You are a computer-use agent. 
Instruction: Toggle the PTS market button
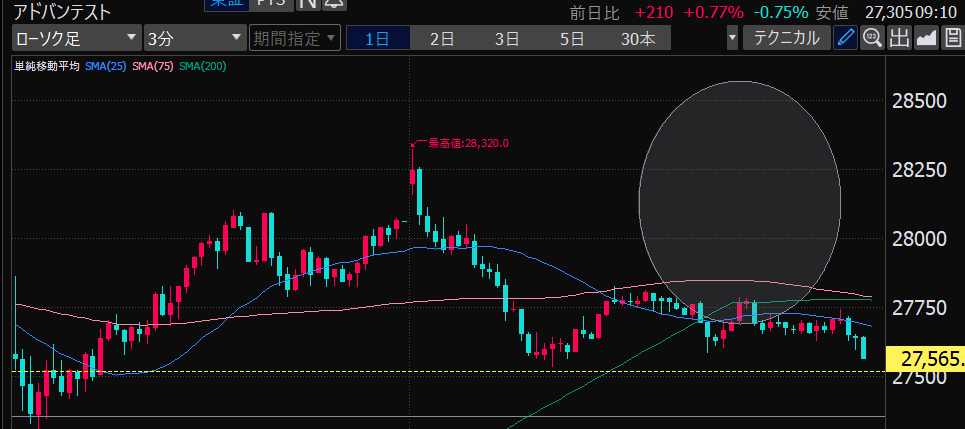point(271,4)
